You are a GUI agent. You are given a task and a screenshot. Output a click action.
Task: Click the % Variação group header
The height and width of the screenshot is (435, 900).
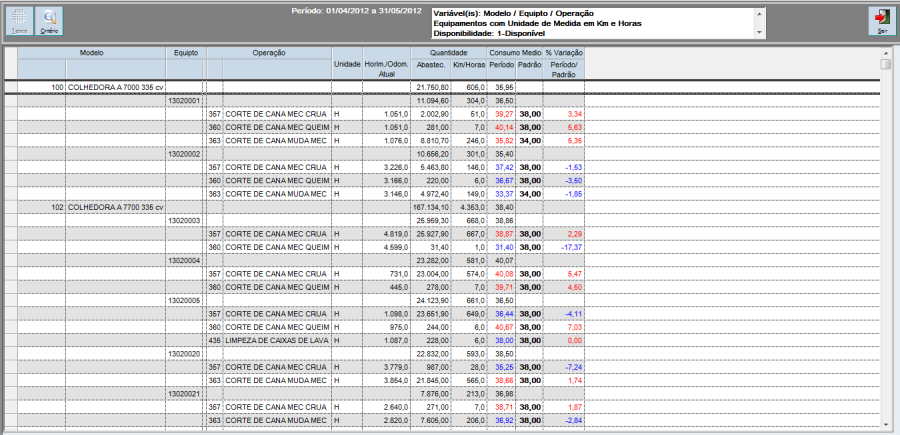pyautogui.click(x=564, y=52)
